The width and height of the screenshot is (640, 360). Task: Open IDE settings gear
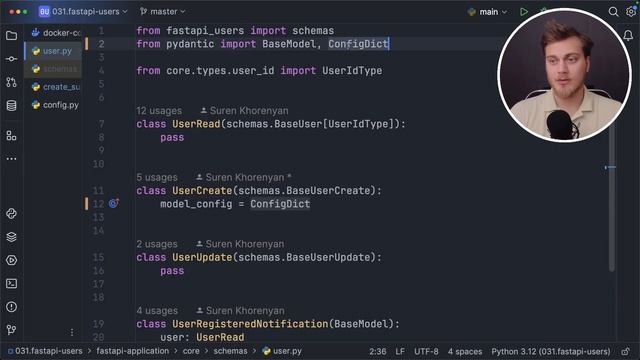(x=631, y=12)
